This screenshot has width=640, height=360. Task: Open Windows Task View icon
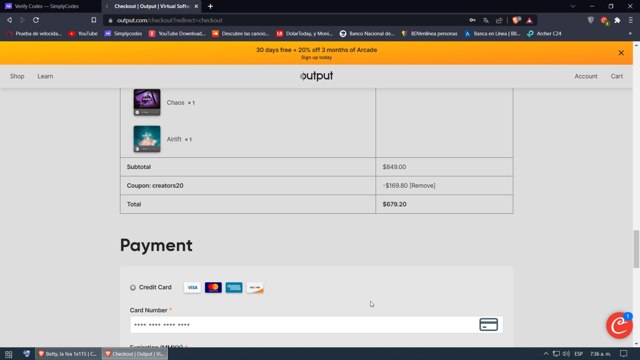[x=9, y=354]
